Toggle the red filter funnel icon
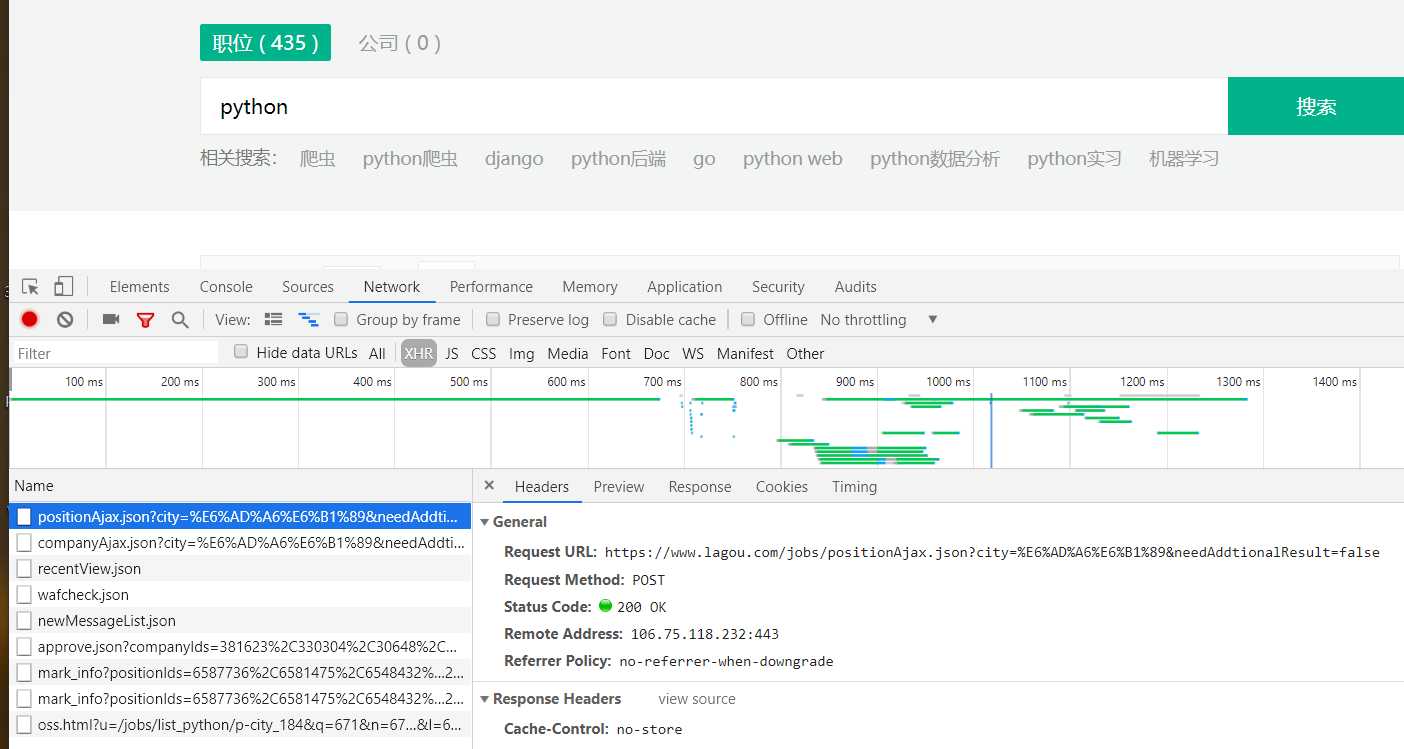The width and height of the screenshot is (1404, 749). tap(146, 320)
